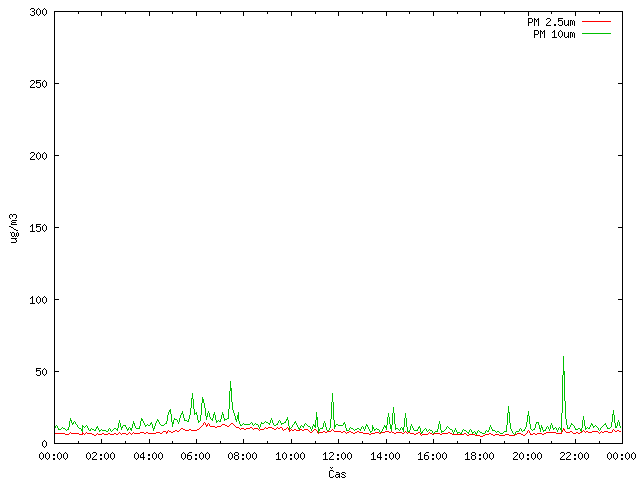
Task: Click the 02:00 x-axis label
Action: (x=100, y=456)
